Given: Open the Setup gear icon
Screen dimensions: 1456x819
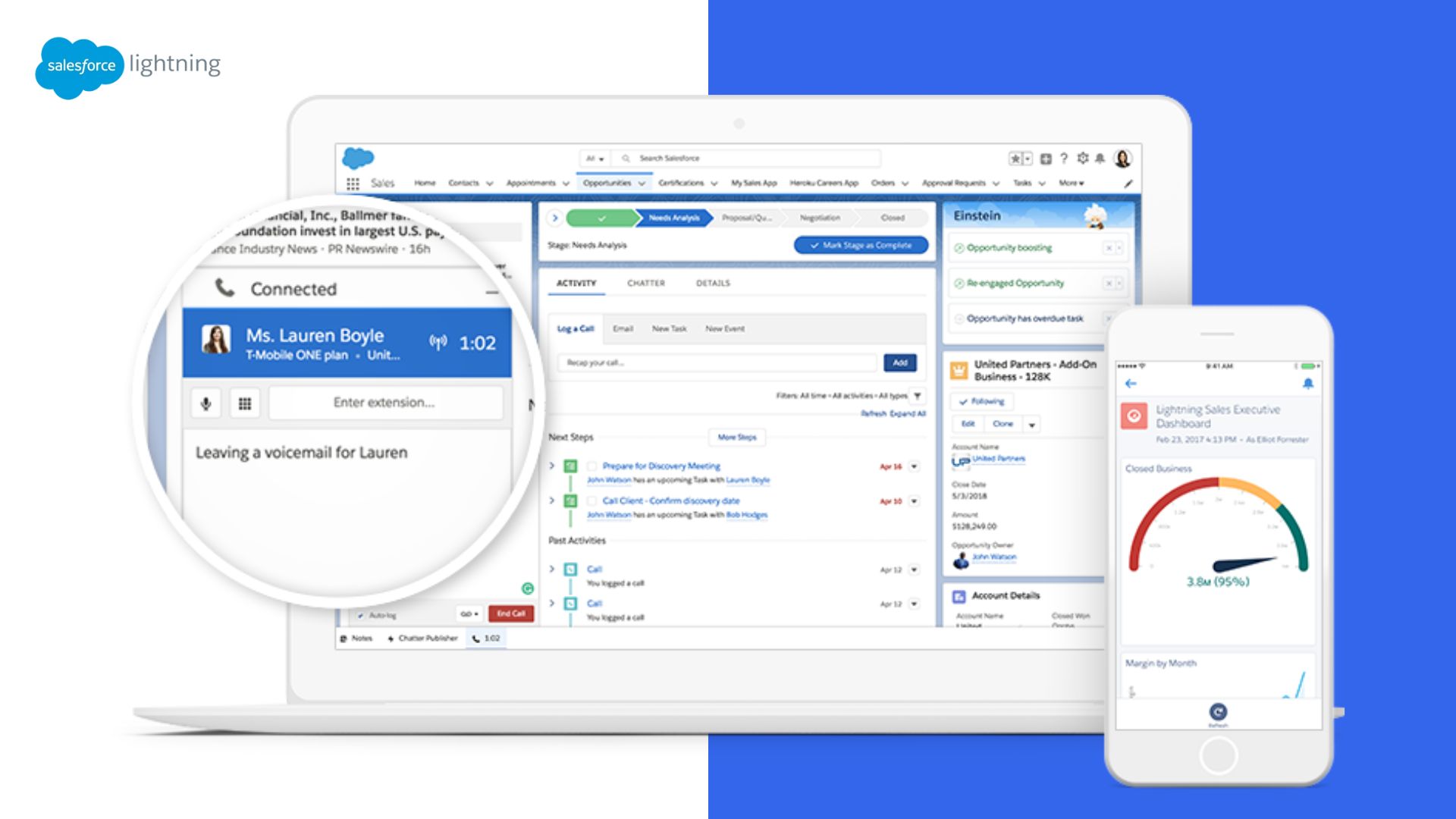Looking at the screenshot, I should click(x=1083, y=158).
